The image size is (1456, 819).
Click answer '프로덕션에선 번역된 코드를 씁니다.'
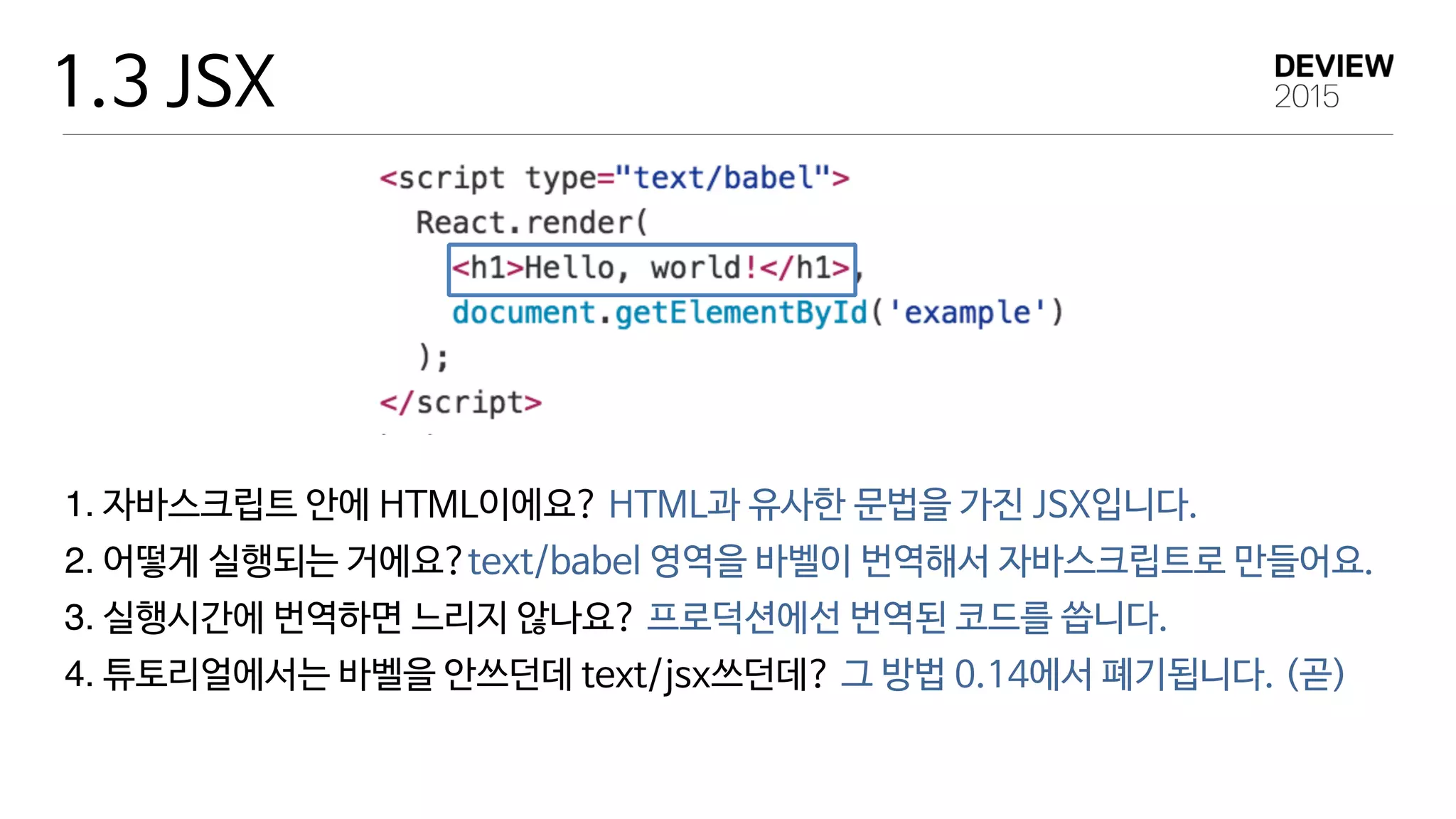[907, 616]
